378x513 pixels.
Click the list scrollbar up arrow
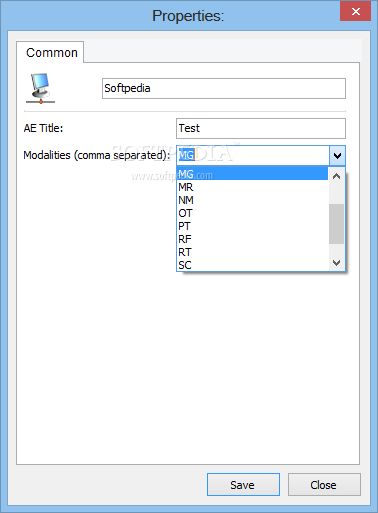pos(336,176)
